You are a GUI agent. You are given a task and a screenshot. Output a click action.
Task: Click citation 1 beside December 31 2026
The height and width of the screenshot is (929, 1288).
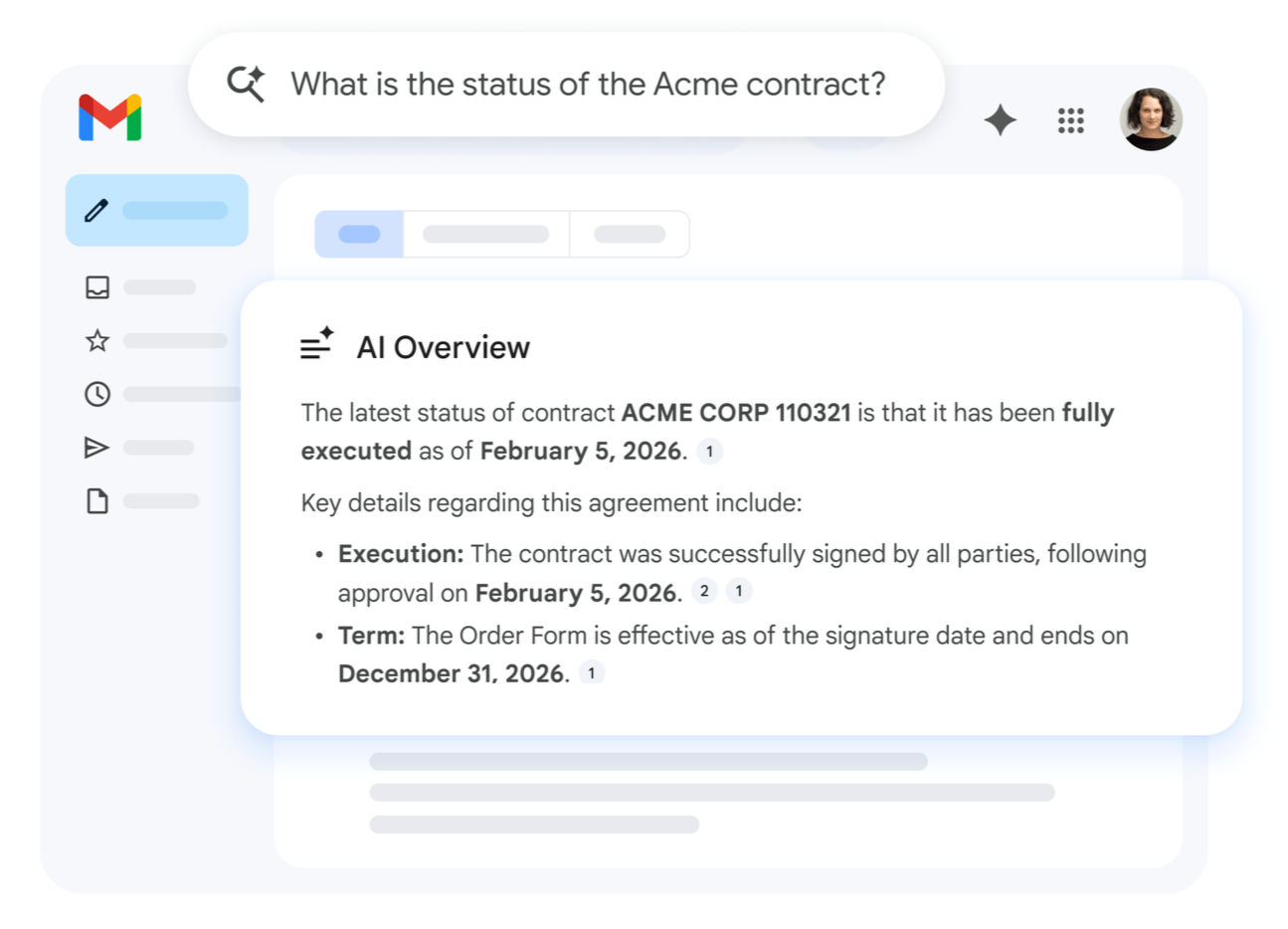point(592,672)
